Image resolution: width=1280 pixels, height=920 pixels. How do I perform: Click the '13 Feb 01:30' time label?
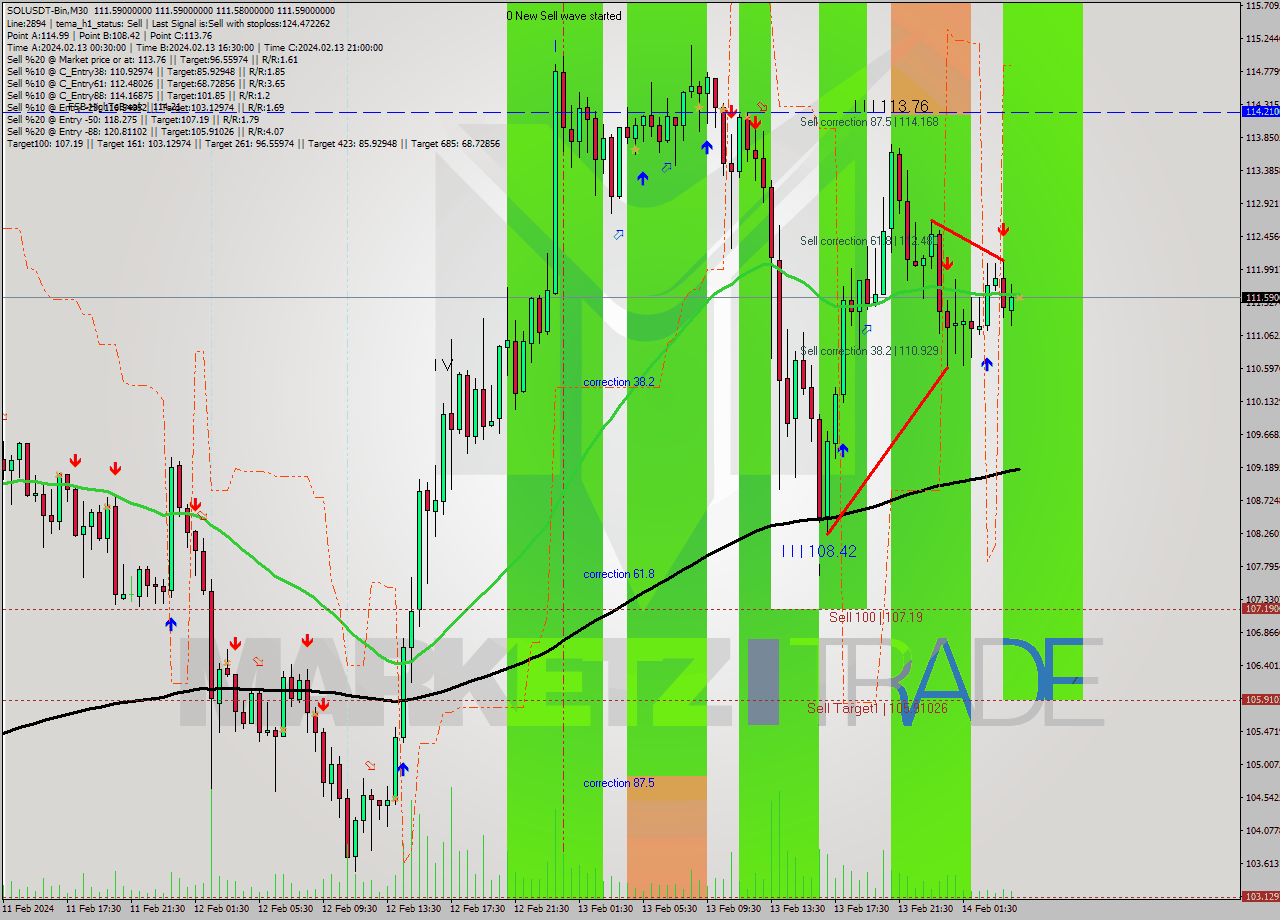click(x=606, y=909)
